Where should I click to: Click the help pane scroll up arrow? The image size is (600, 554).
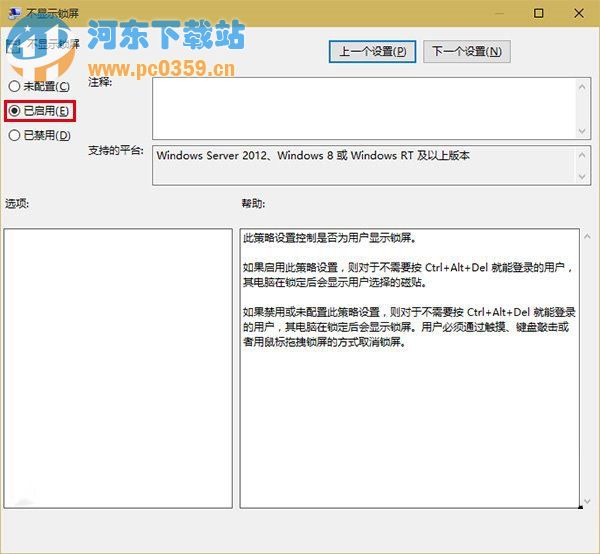tap(587, 236)
